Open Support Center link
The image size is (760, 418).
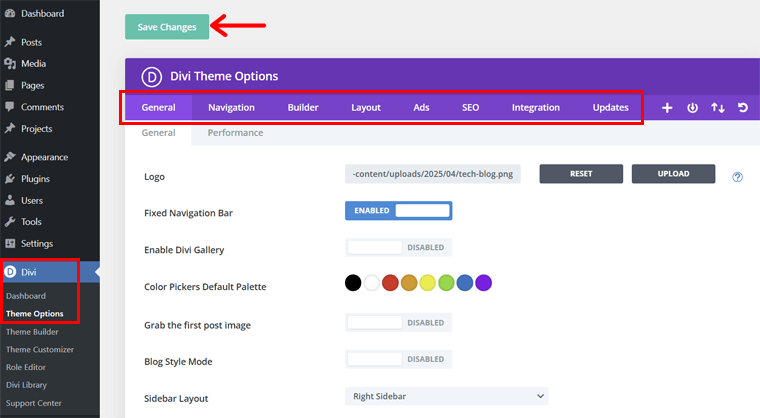pyautogui.click(x=33, y=403)
